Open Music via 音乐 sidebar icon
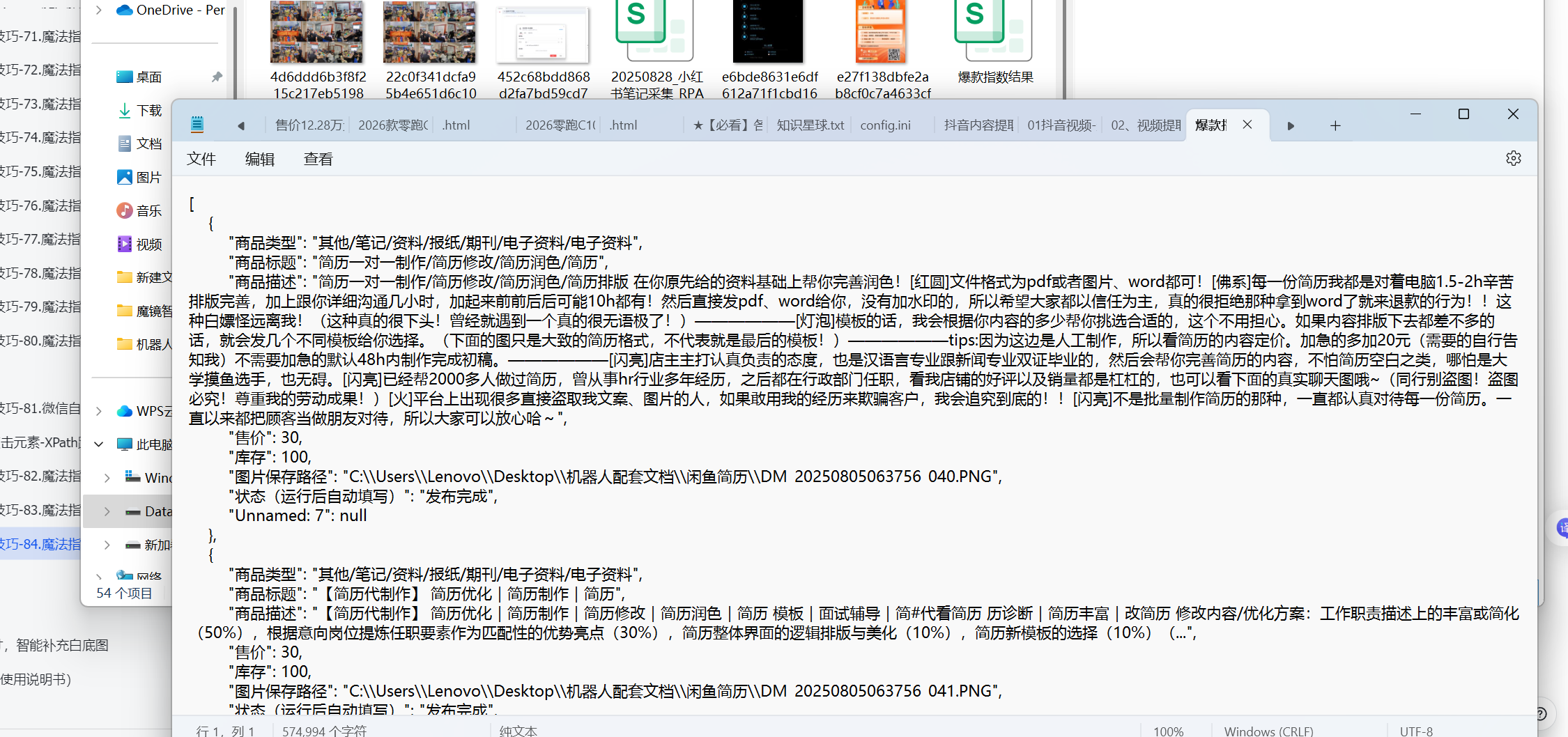 pos(124,210)
